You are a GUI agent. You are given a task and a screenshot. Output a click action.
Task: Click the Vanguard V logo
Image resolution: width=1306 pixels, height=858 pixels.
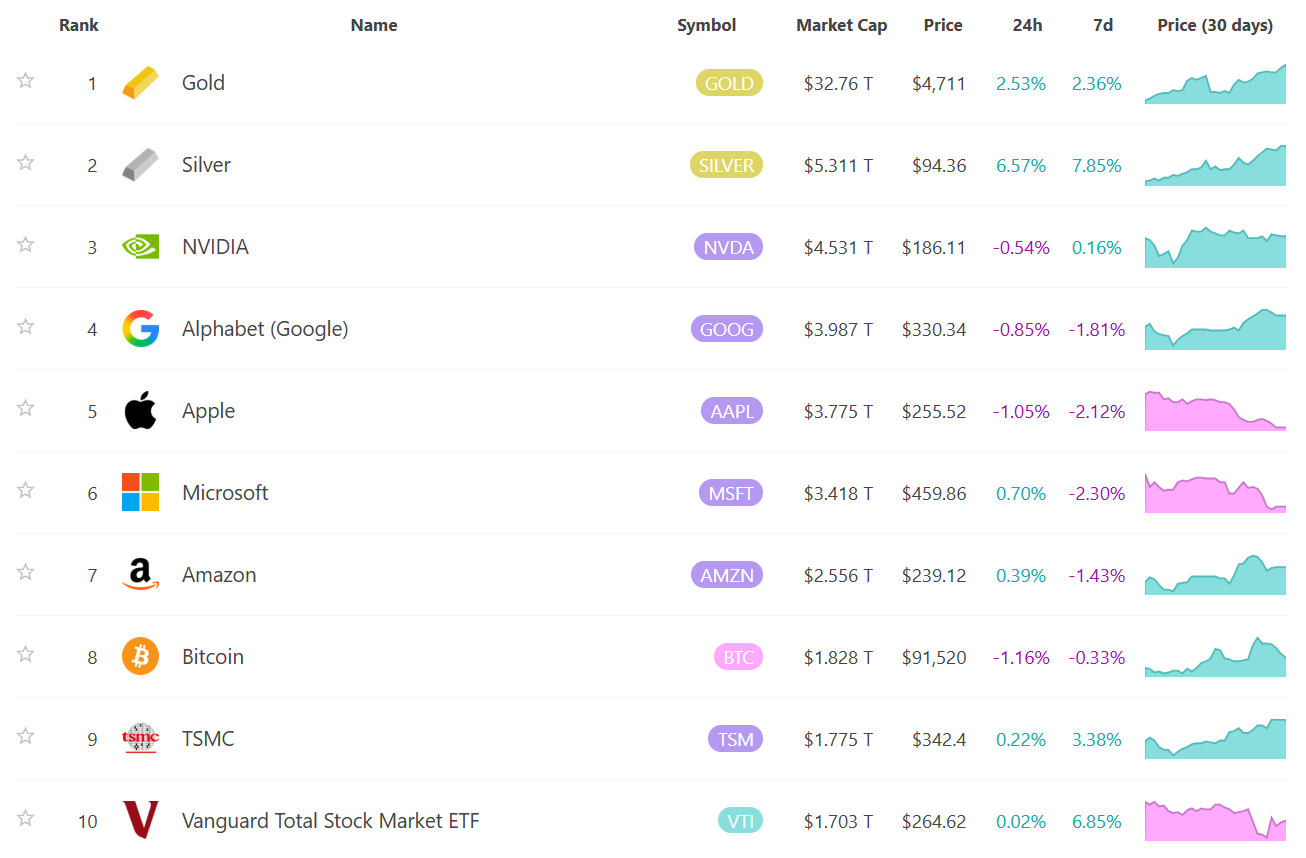point(140,820)
